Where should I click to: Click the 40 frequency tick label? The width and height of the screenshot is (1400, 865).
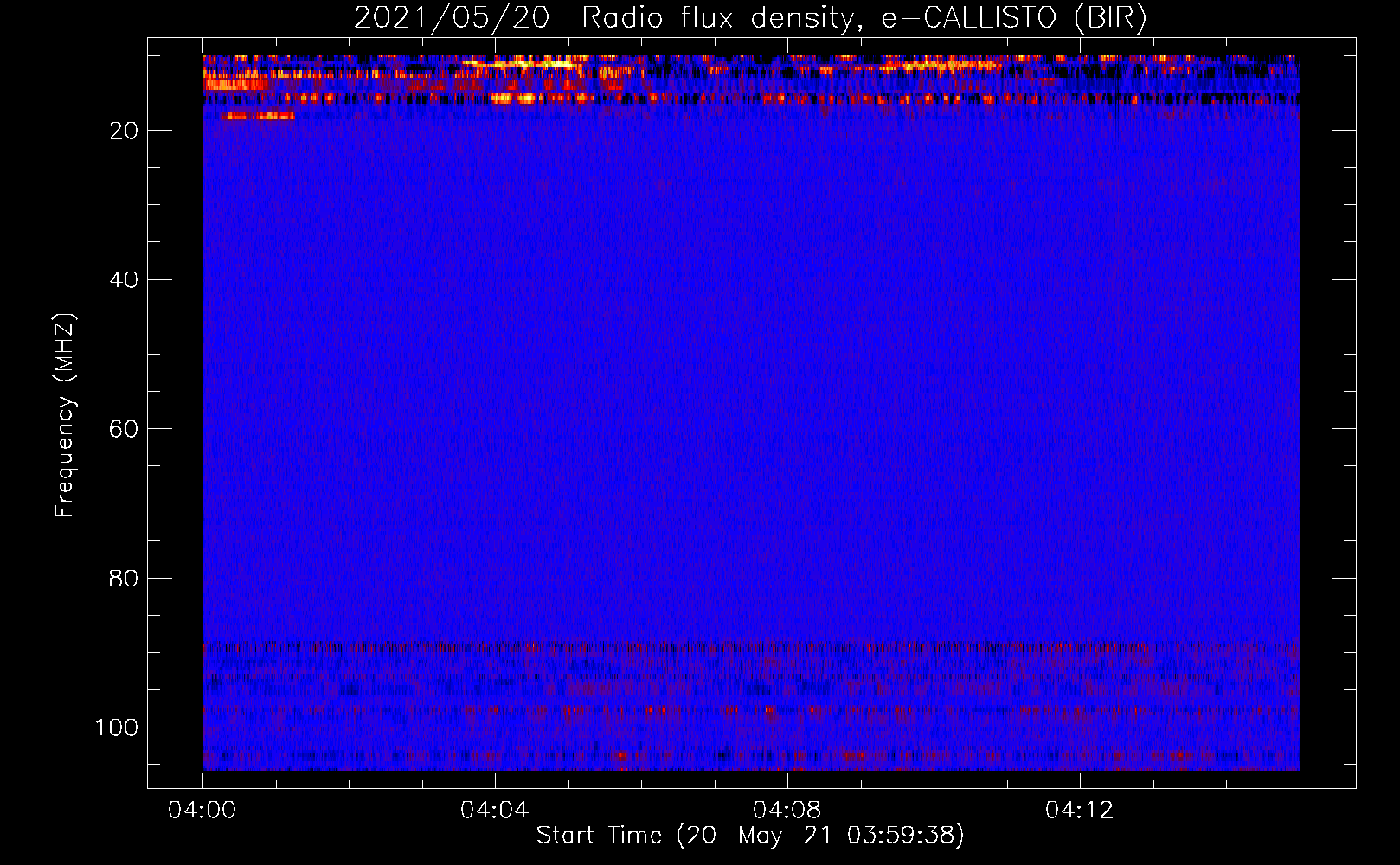coord(125,280)
